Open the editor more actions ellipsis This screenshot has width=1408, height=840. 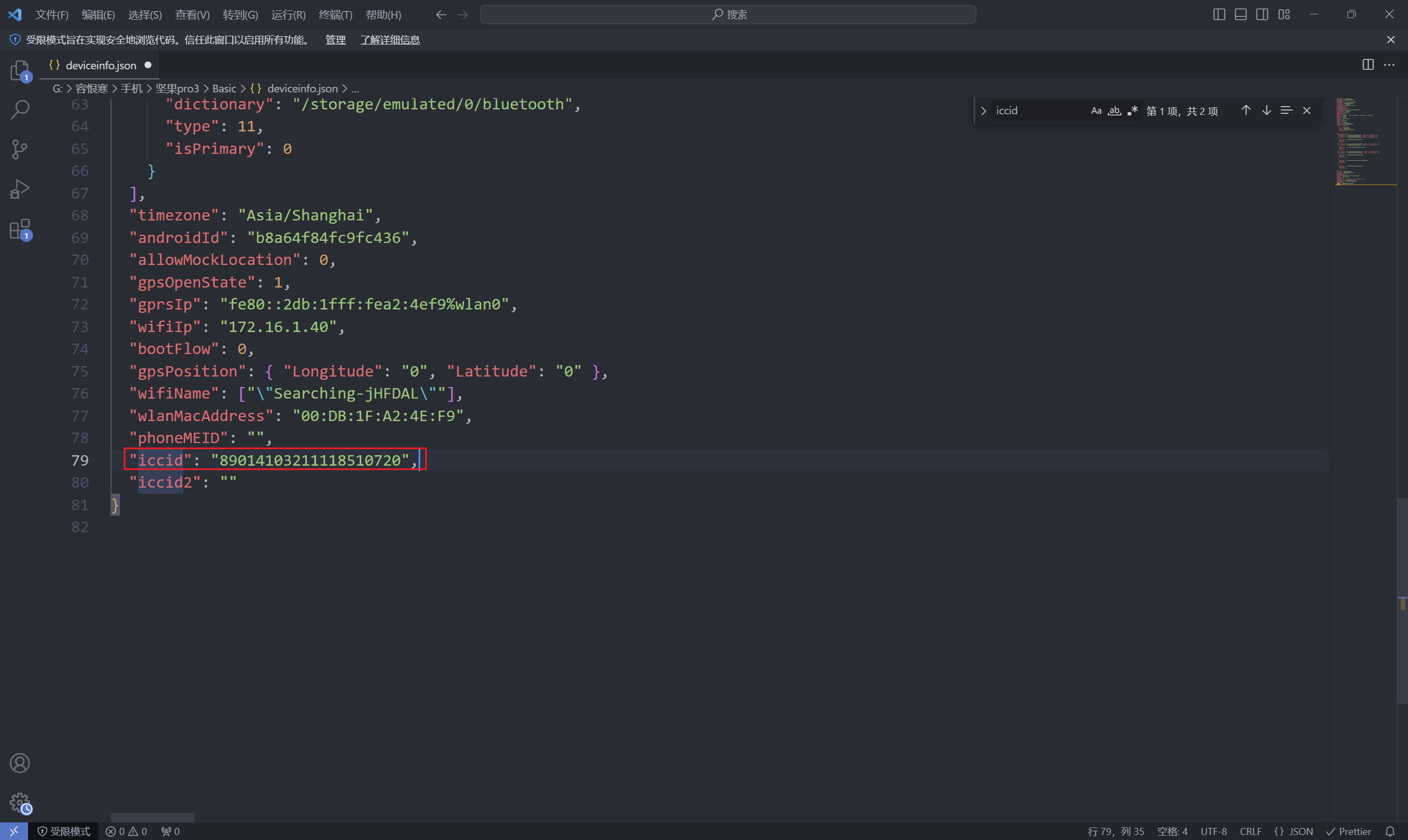pos(1389,64)
